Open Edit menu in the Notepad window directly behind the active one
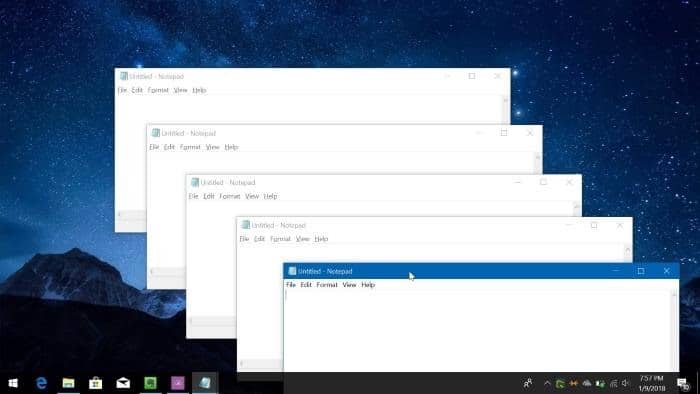 259,239
